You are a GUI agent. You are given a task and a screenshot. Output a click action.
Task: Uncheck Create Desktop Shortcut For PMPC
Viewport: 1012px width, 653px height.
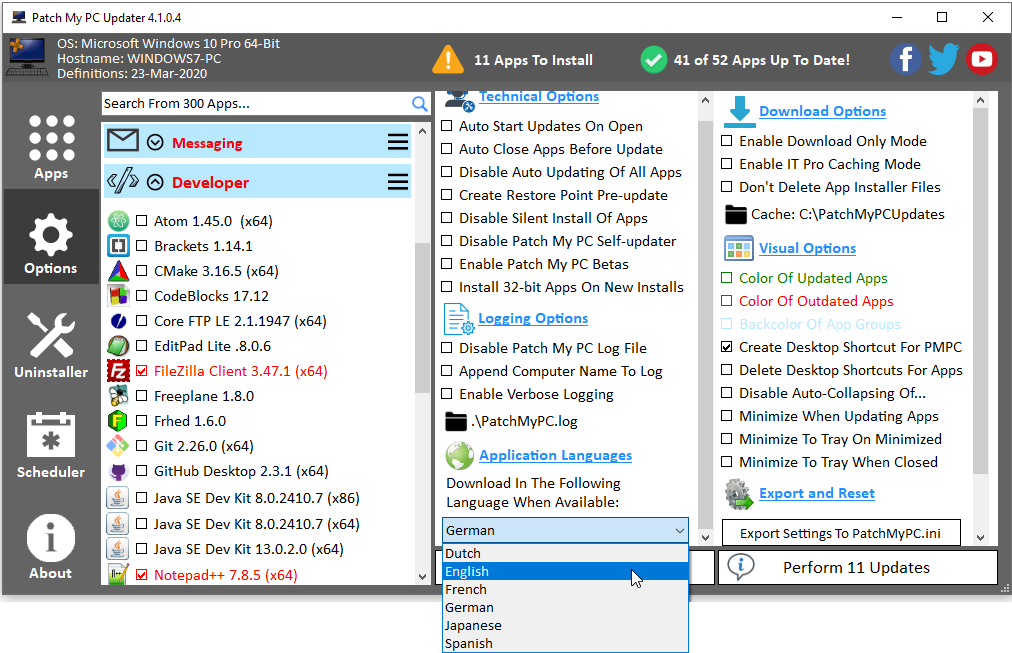tap(728, 348)
